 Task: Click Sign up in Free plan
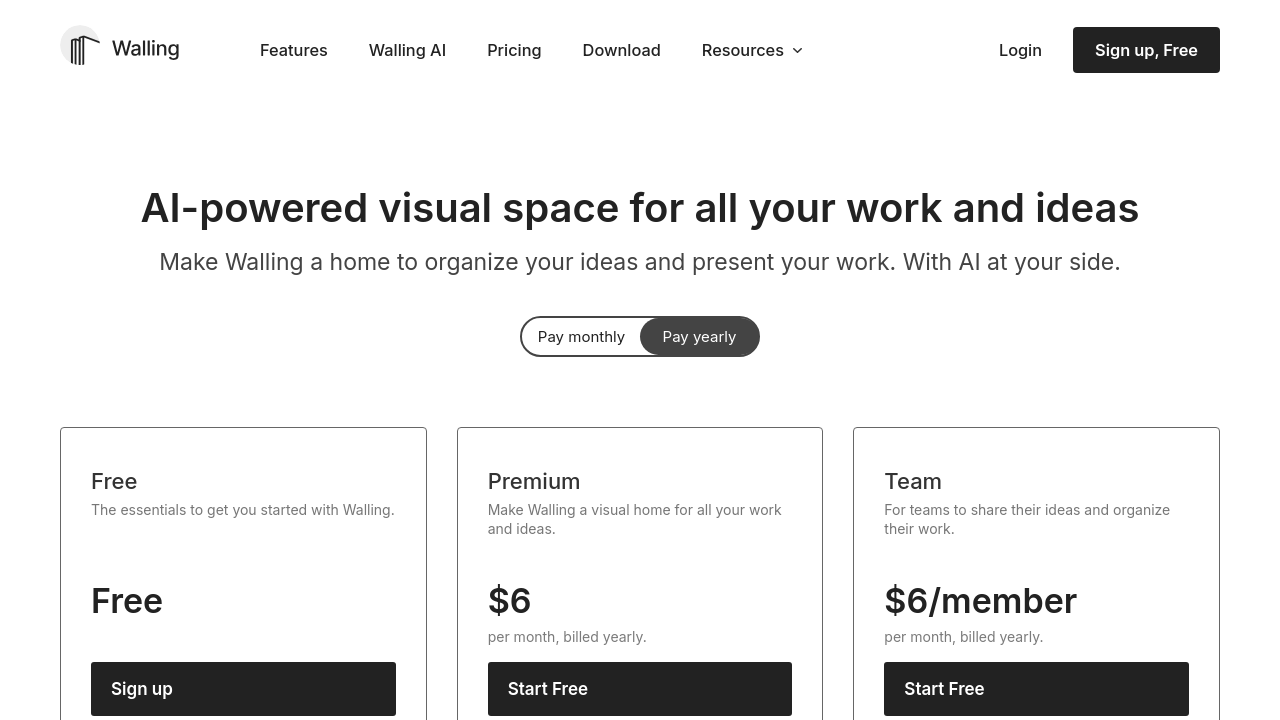(243, 689)
